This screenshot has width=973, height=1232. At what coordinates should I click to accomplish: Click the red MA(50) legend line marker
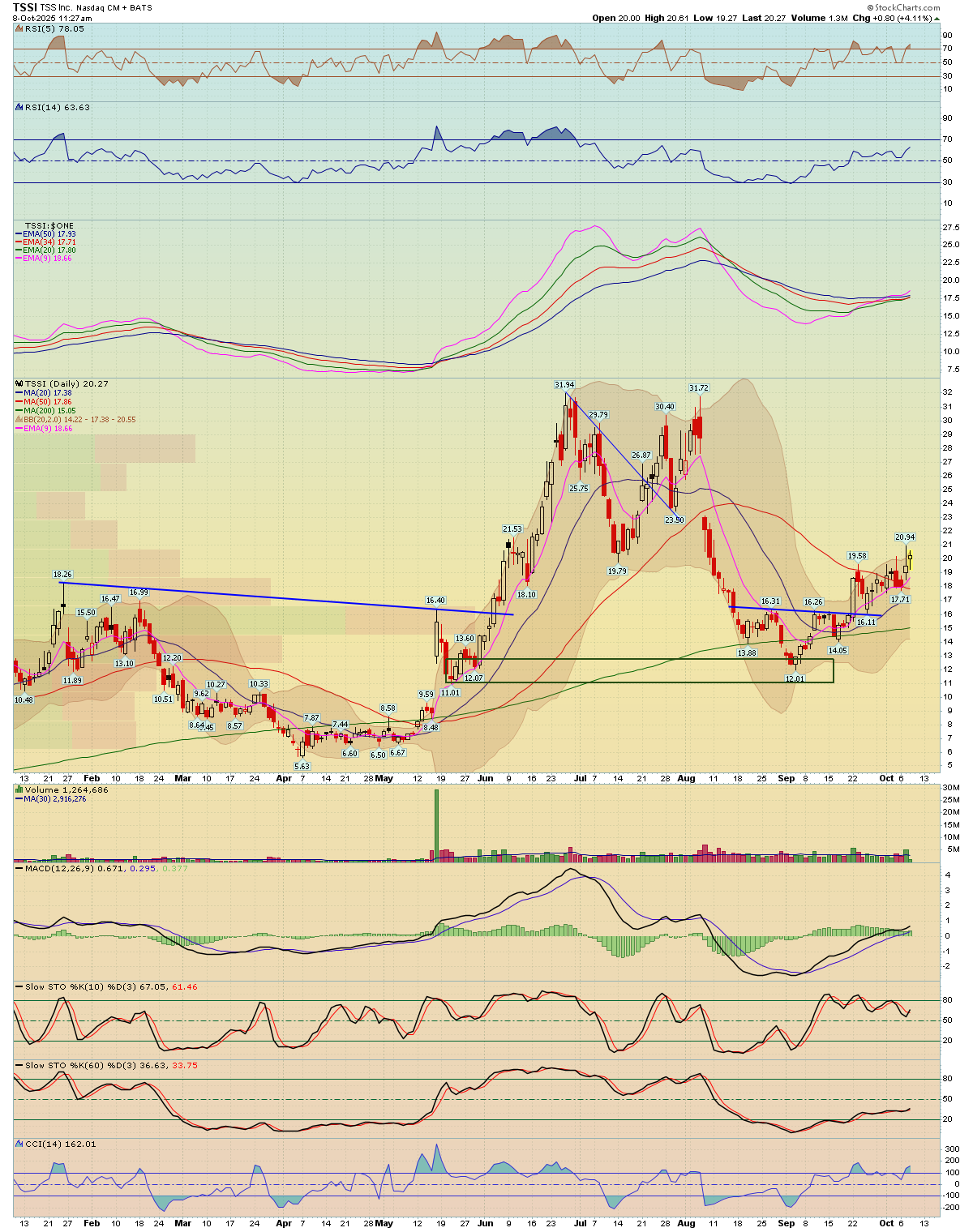[x=19, y=402]
